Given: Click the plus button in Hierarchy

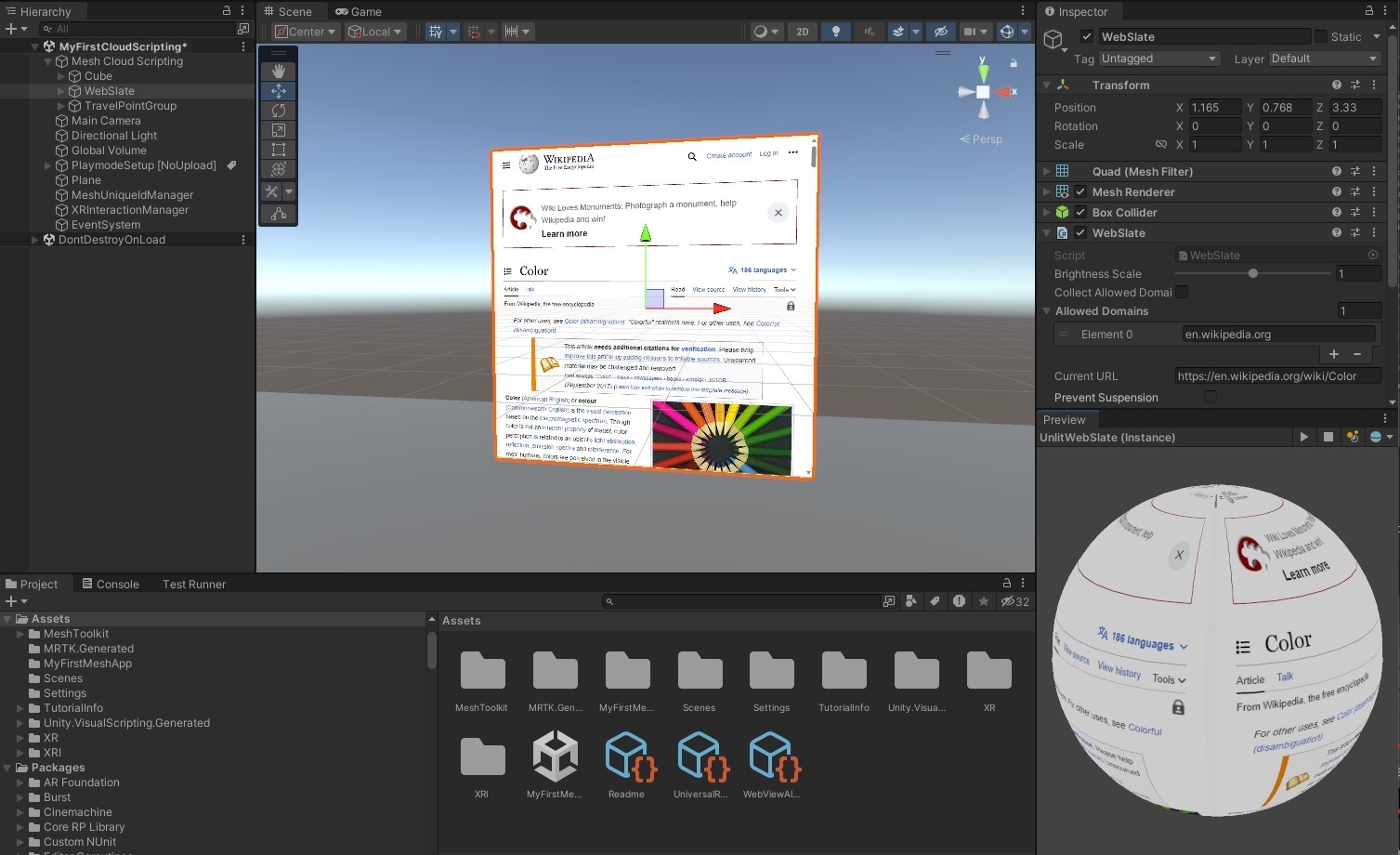Looking at the screenshot, I should (11, 29).
